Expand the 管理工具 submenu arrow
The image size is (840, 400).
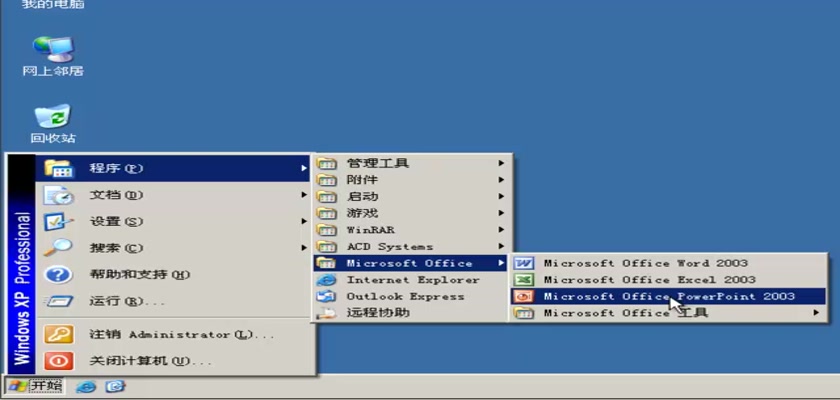(501, 163)
